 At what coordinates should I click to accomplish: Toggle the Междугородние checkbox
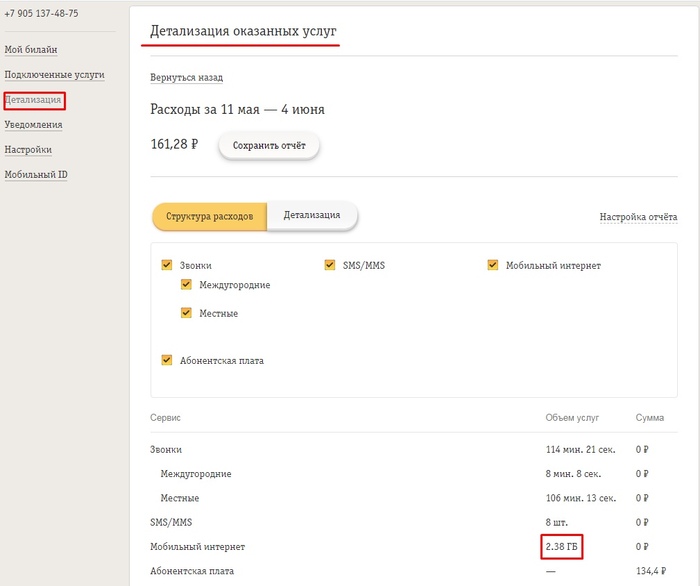(186, 285)
